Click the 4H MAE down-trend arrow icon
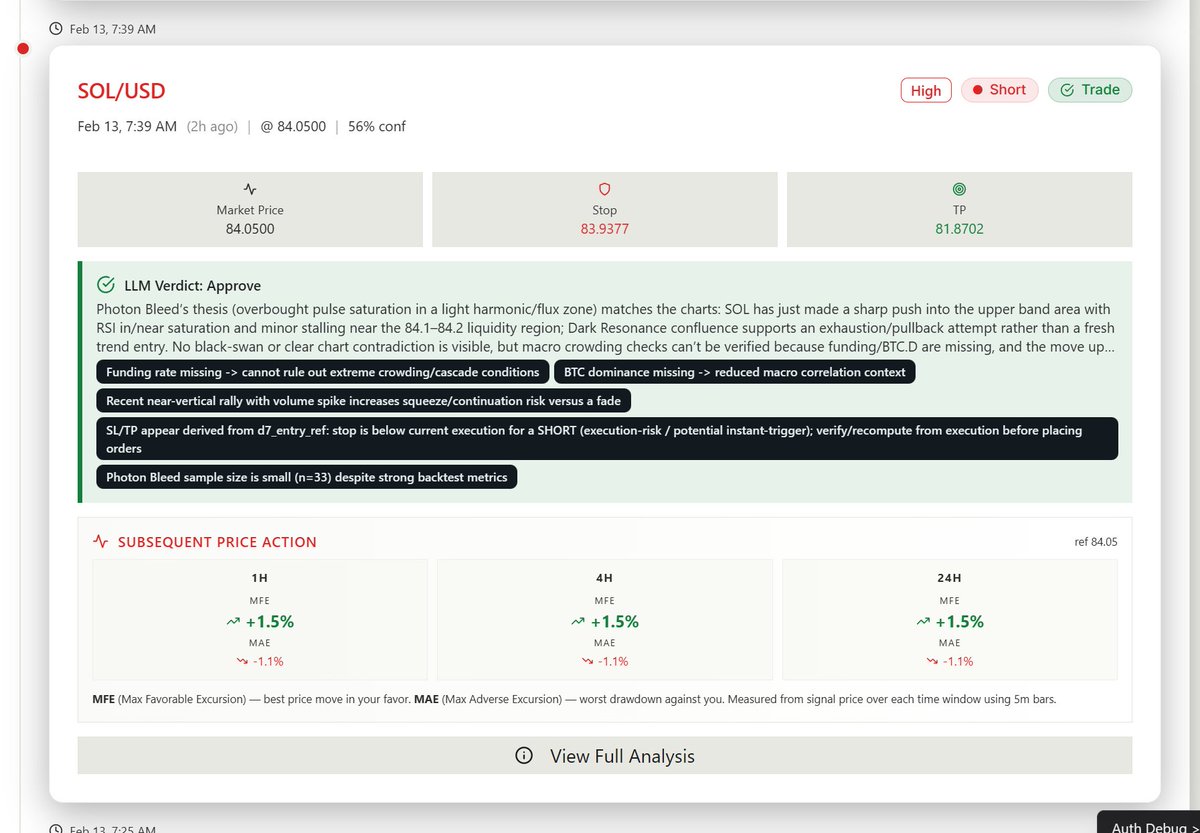1200x833 pixels. 587,661
